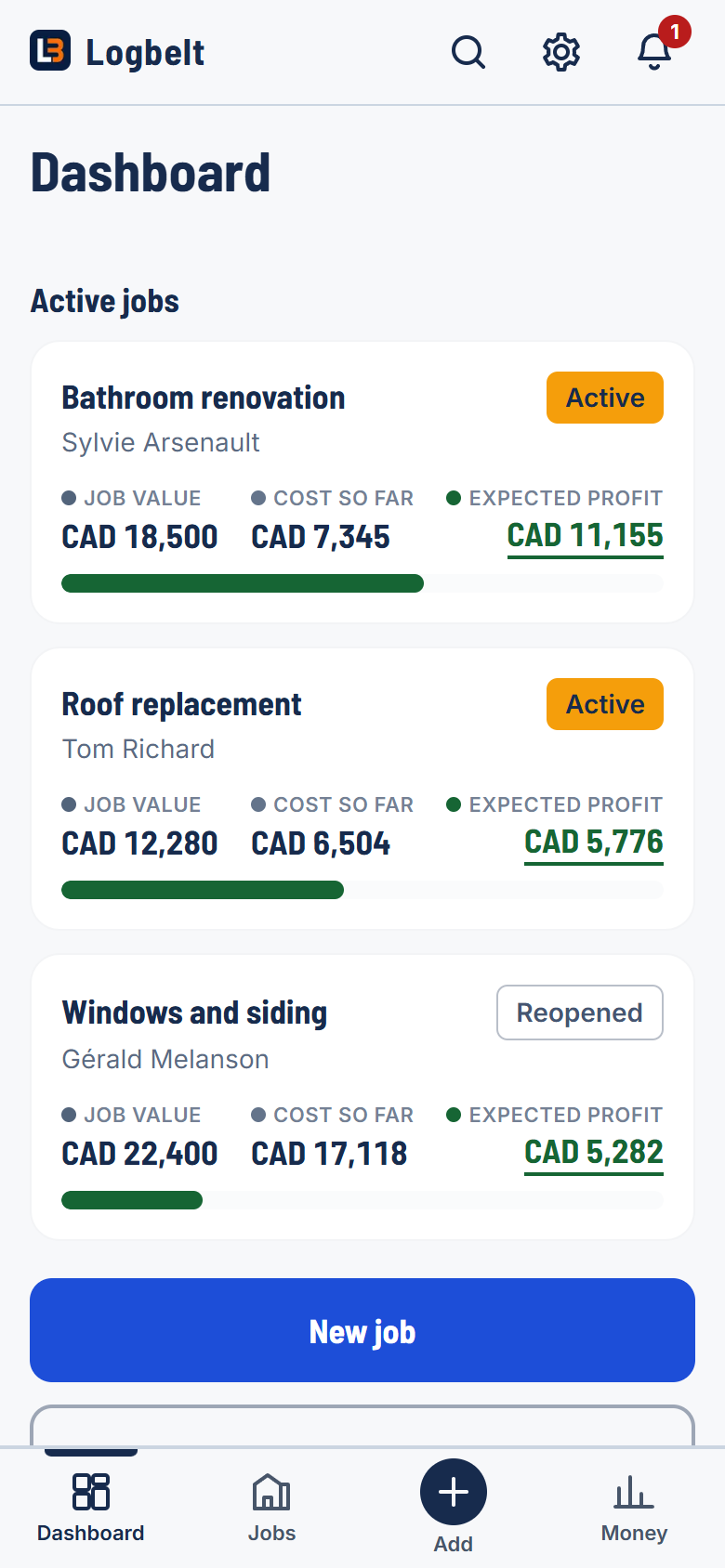Open expected profit CAD 11,155 link
This screenshot has width=725, height=1568.
[x=586, y=536]
